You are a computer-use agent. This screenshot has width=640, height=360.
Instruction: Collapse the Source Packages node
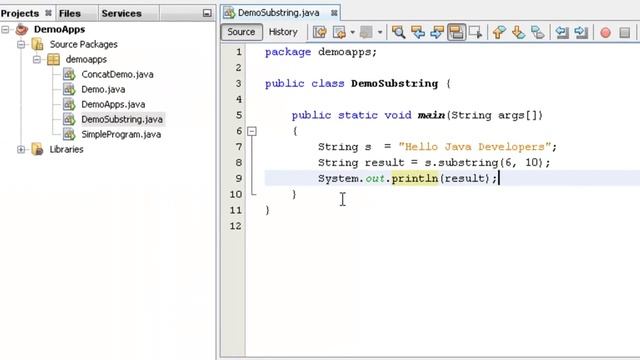point(21,44)
